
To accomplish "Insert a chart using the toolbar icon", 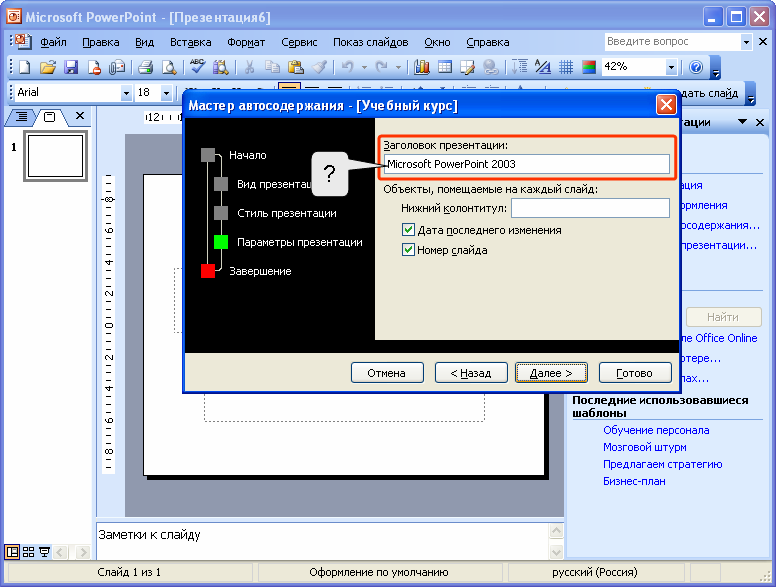I will 422,67.
